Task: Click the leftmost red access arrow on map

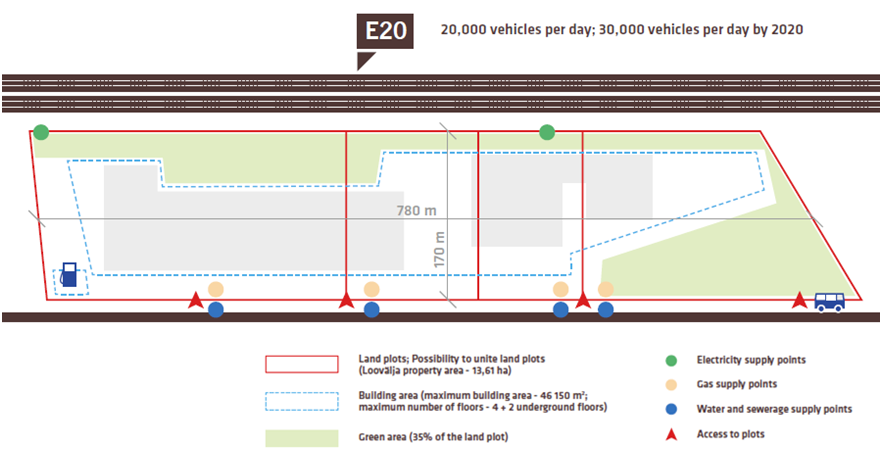Action: coord(196,299)
